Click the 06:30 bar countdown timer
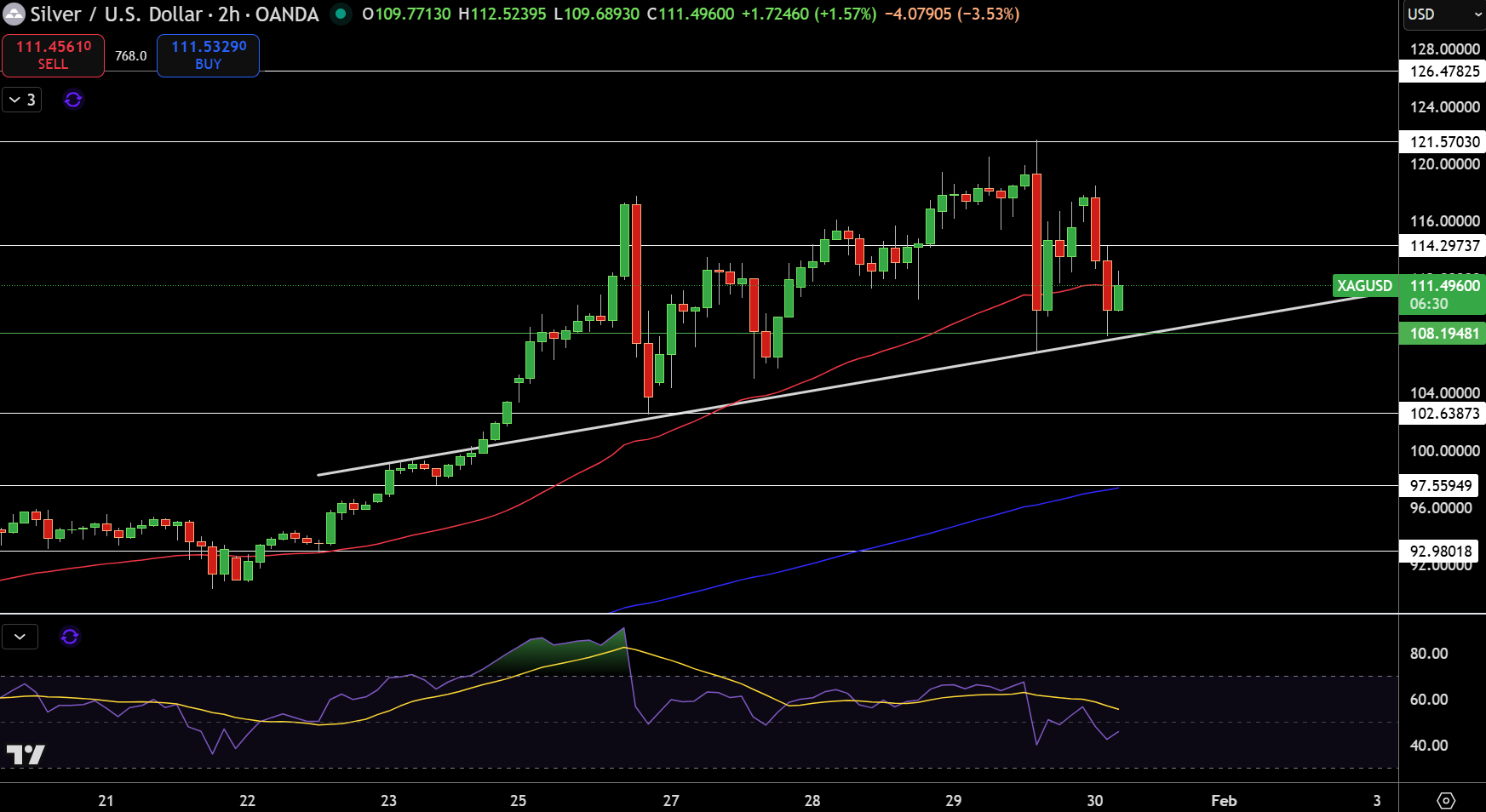 coord(1428,304)
